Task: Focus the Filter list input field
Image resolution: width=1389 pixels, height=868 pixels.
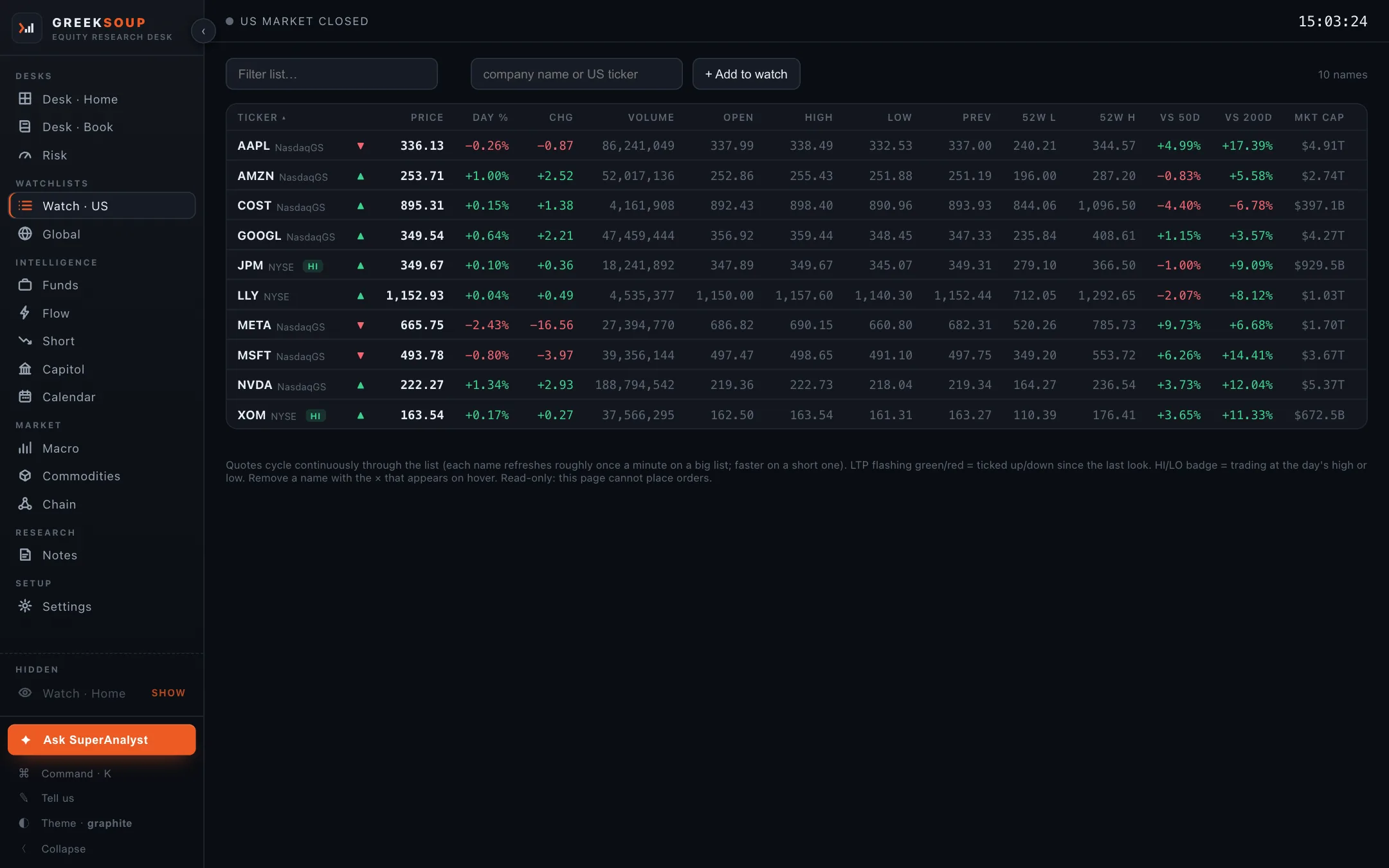Action: coord(332,74)
